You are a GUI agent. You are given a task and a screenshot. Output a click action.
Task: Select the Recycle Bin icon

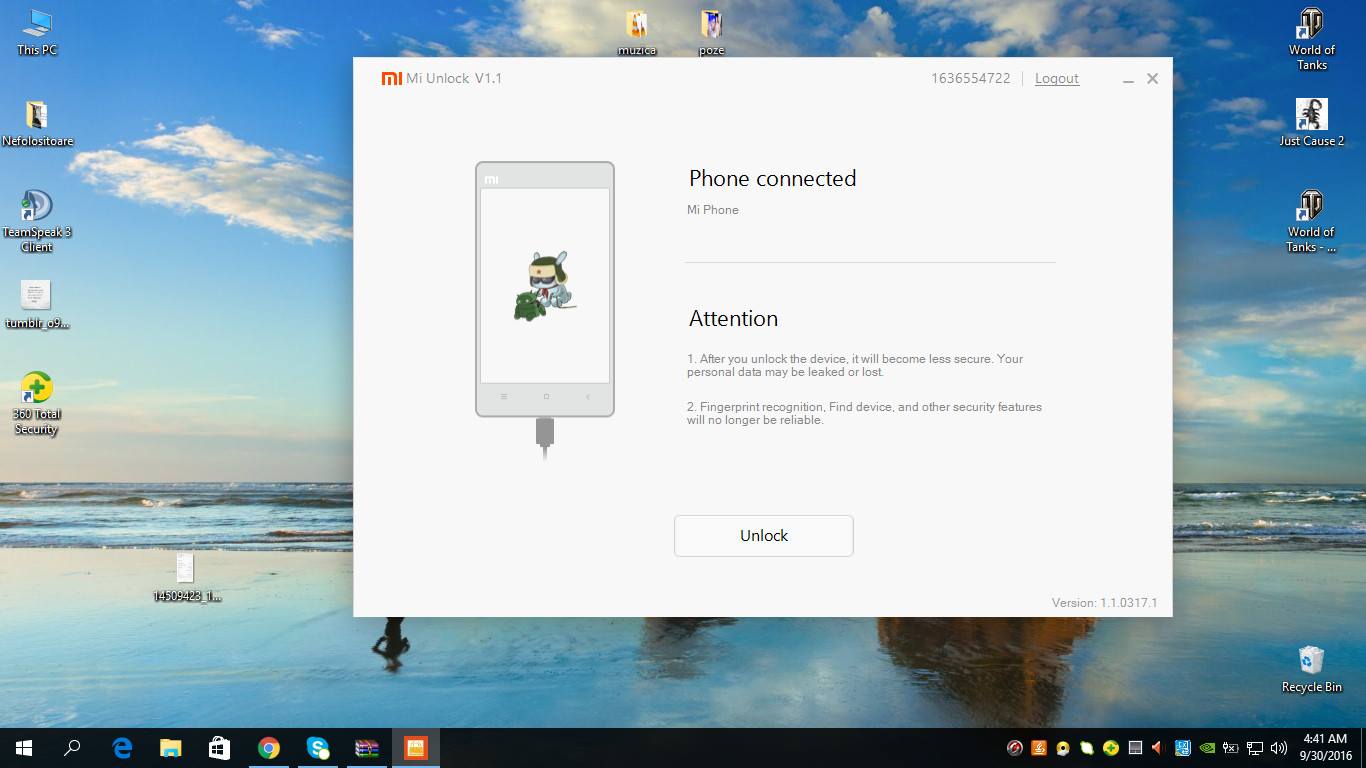click(x=1311, y=669)
